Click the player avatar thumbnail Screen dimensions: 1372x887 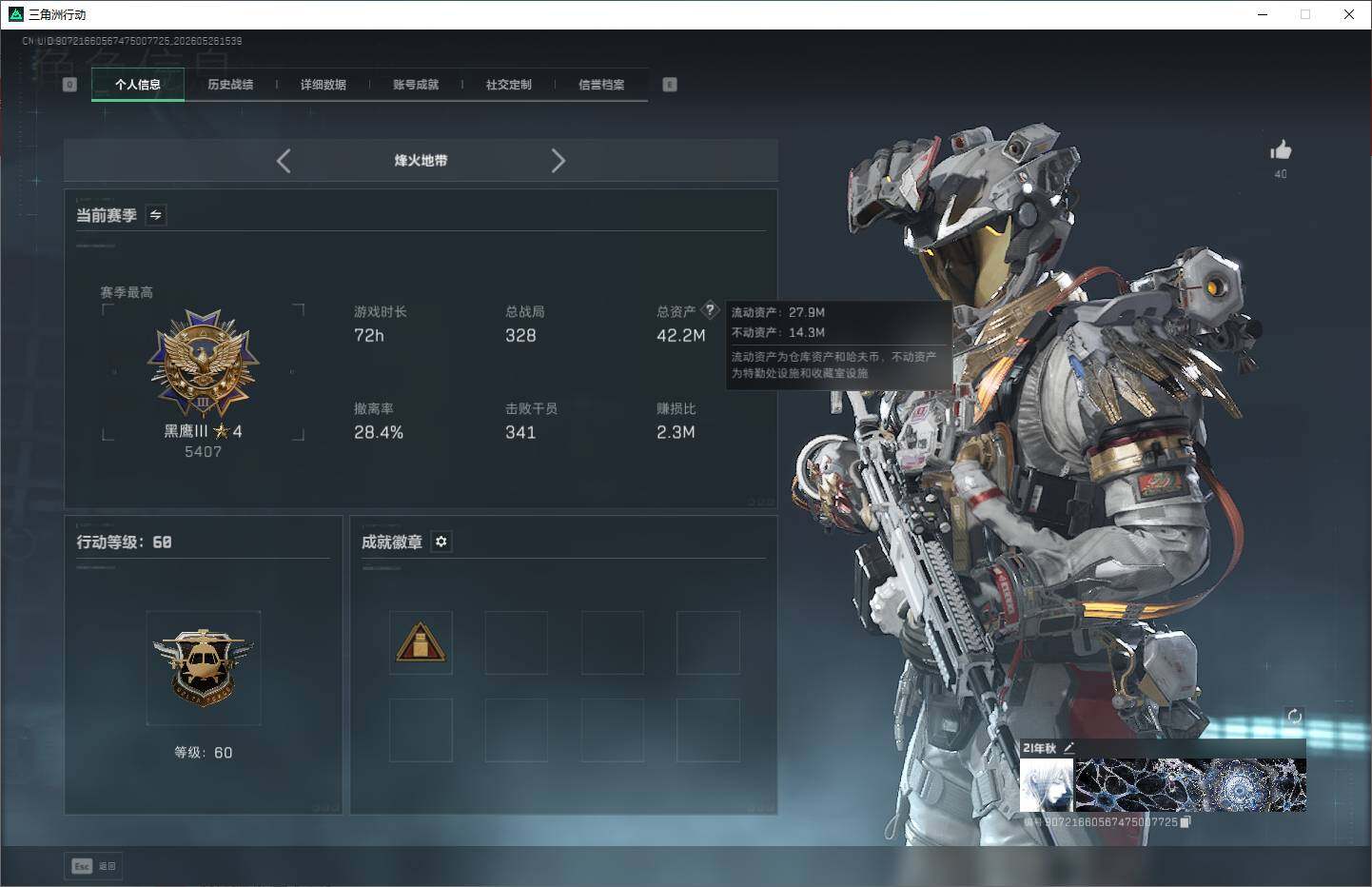[x=1046, y=785]
